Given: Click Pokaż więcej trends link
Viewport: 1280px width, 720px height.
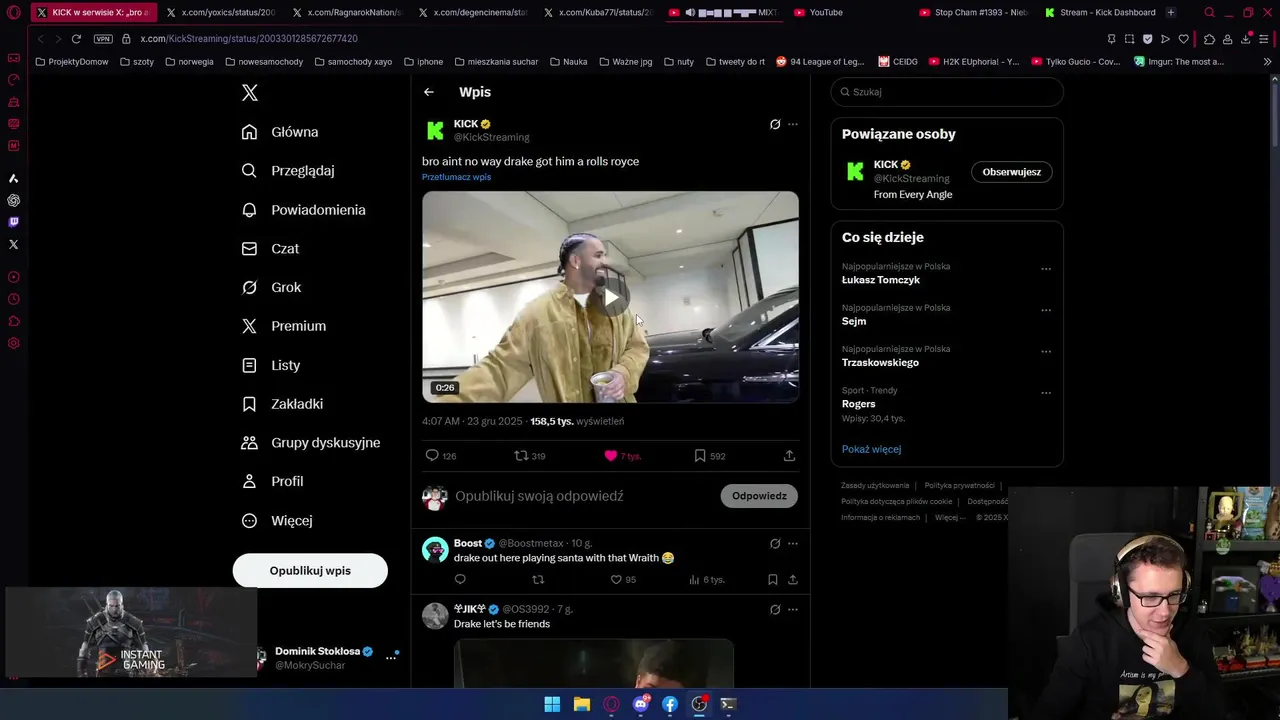Looking at the screenshot, I should (x=871, y=449).
